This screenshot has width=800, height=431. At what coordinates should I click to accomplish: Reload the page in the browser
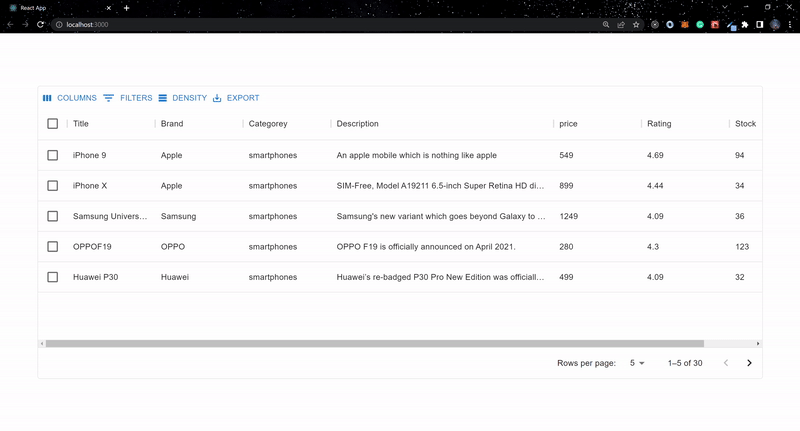[x=40, y=24]
